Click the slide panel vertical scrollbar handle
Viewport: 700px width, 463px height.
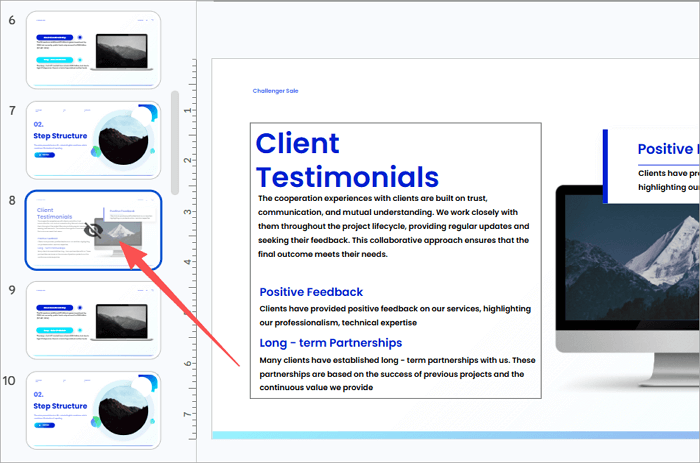point(176,142)
